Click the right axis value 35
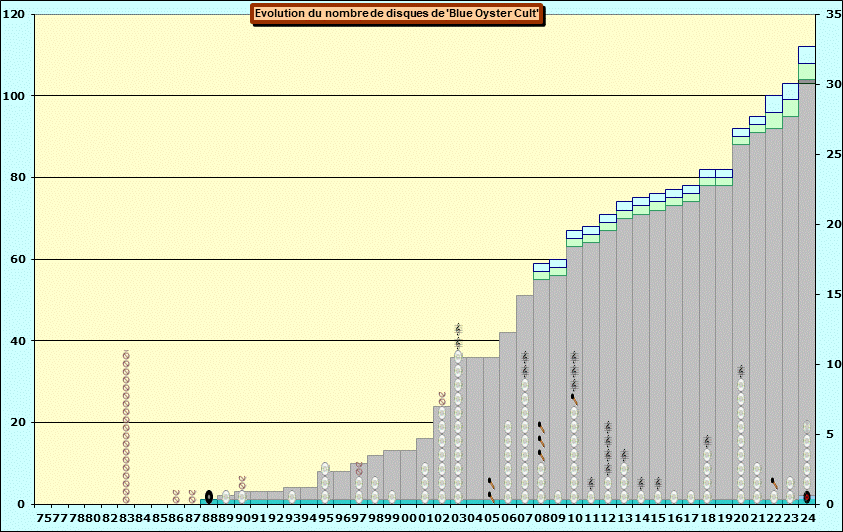This screenshot has width=843, height=532. 834,15
